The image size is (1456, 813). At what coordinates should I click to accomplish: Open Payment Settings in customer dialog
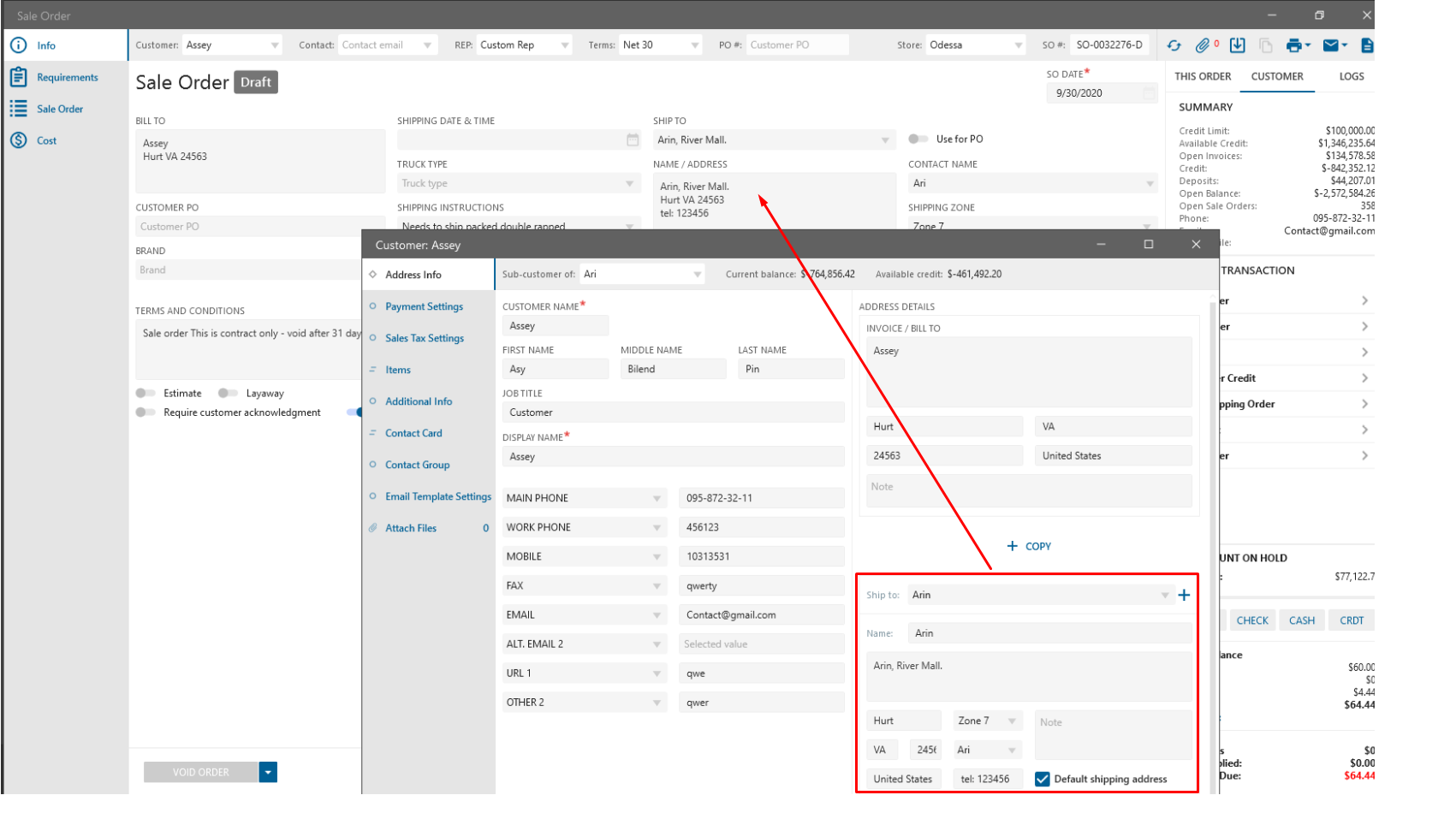(424, 307)
